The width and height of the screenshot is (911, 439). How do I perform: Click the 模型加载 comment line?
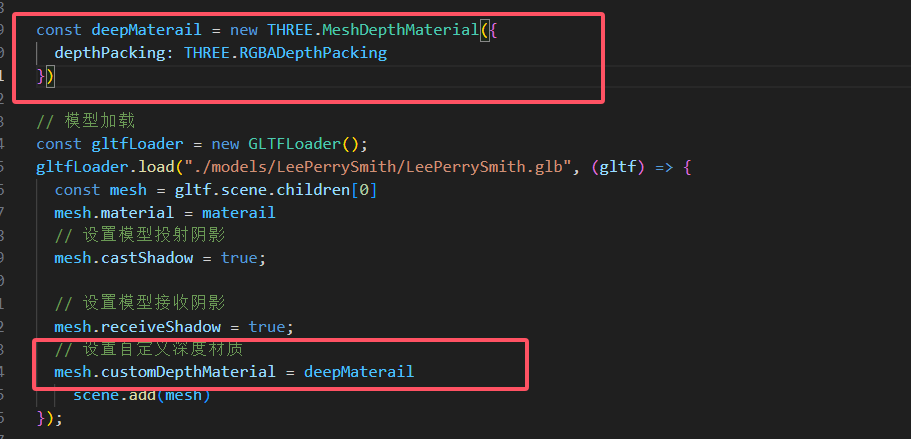92,121
